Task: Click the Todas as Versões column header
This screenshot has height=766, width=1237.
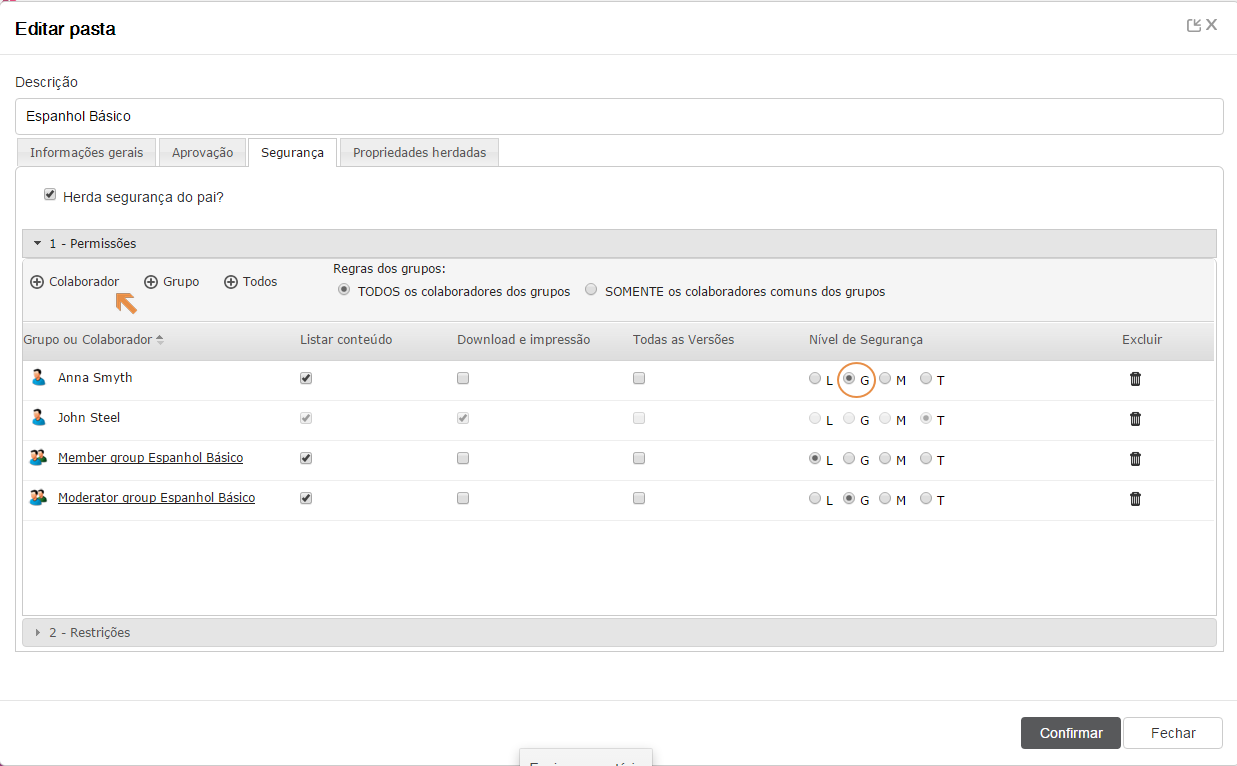Action: [683, 340]
